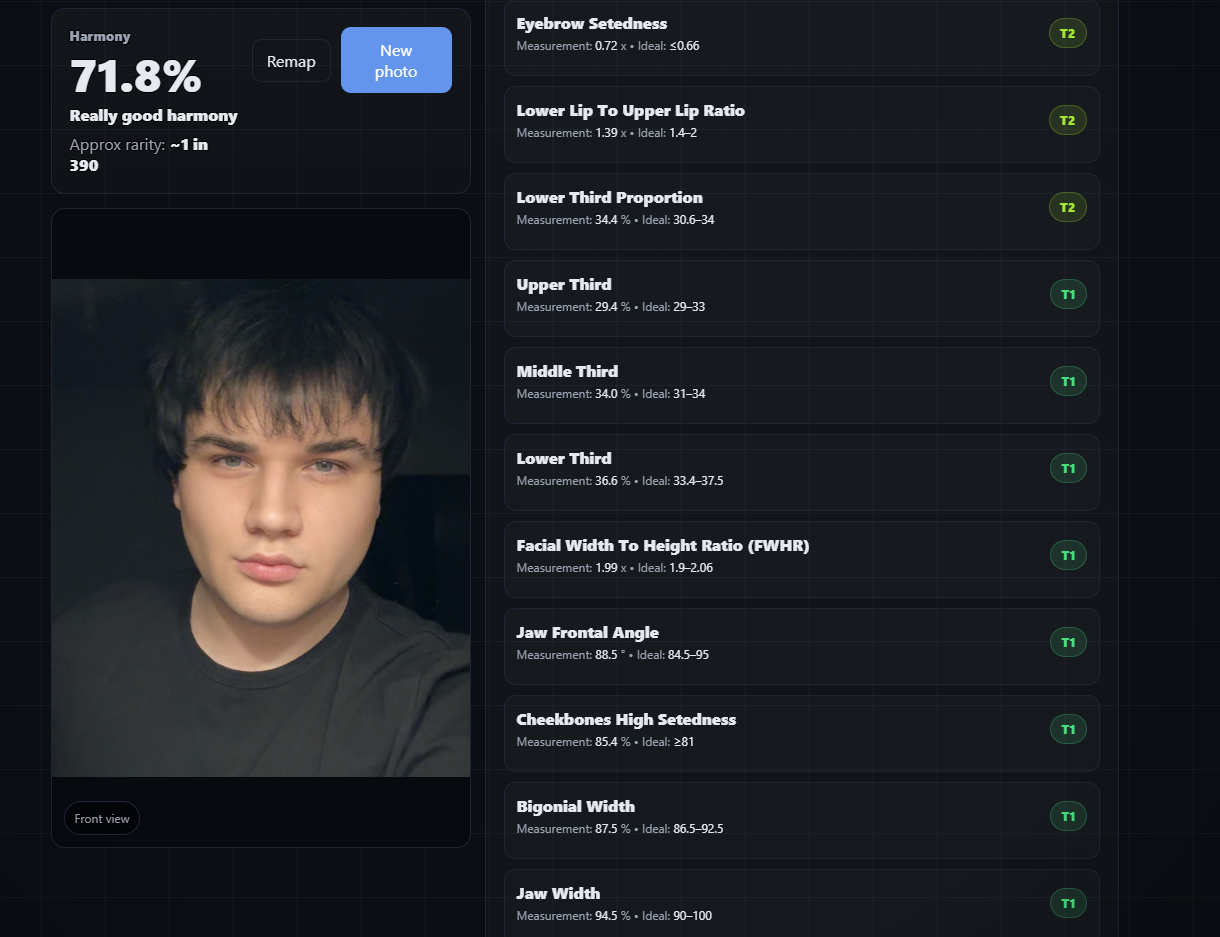This screenshot has width=1220, height=937.
Task: Open the uploaded face photo
Action: [260, 527]
